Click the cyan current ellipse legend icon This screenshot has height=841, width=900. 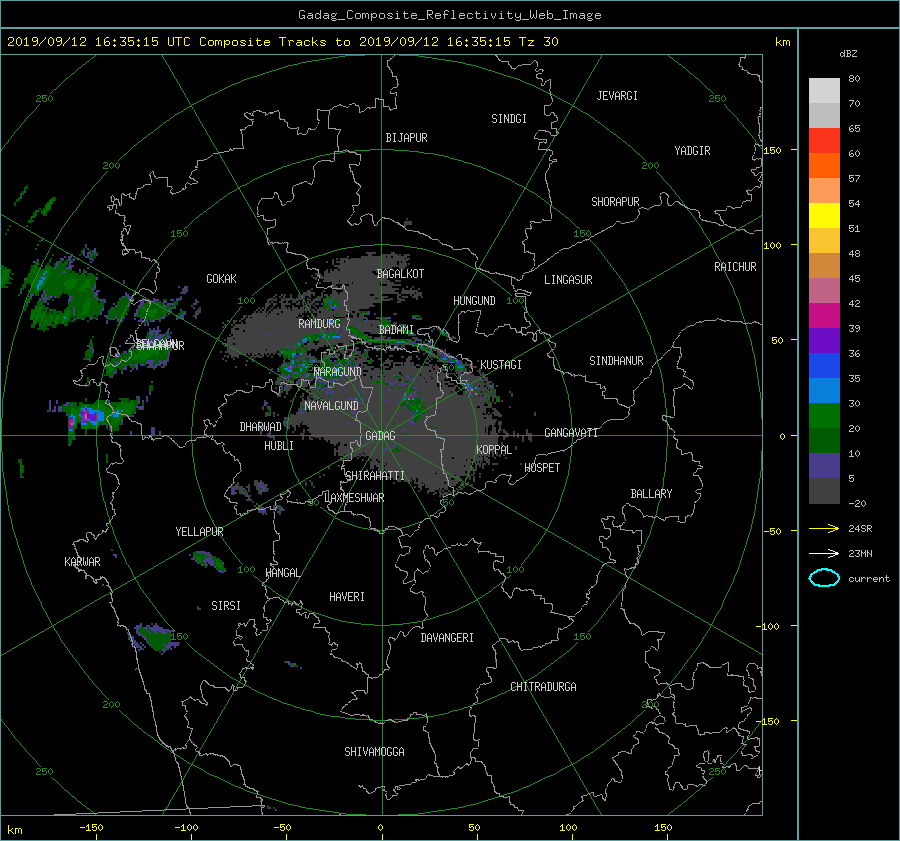824,578
